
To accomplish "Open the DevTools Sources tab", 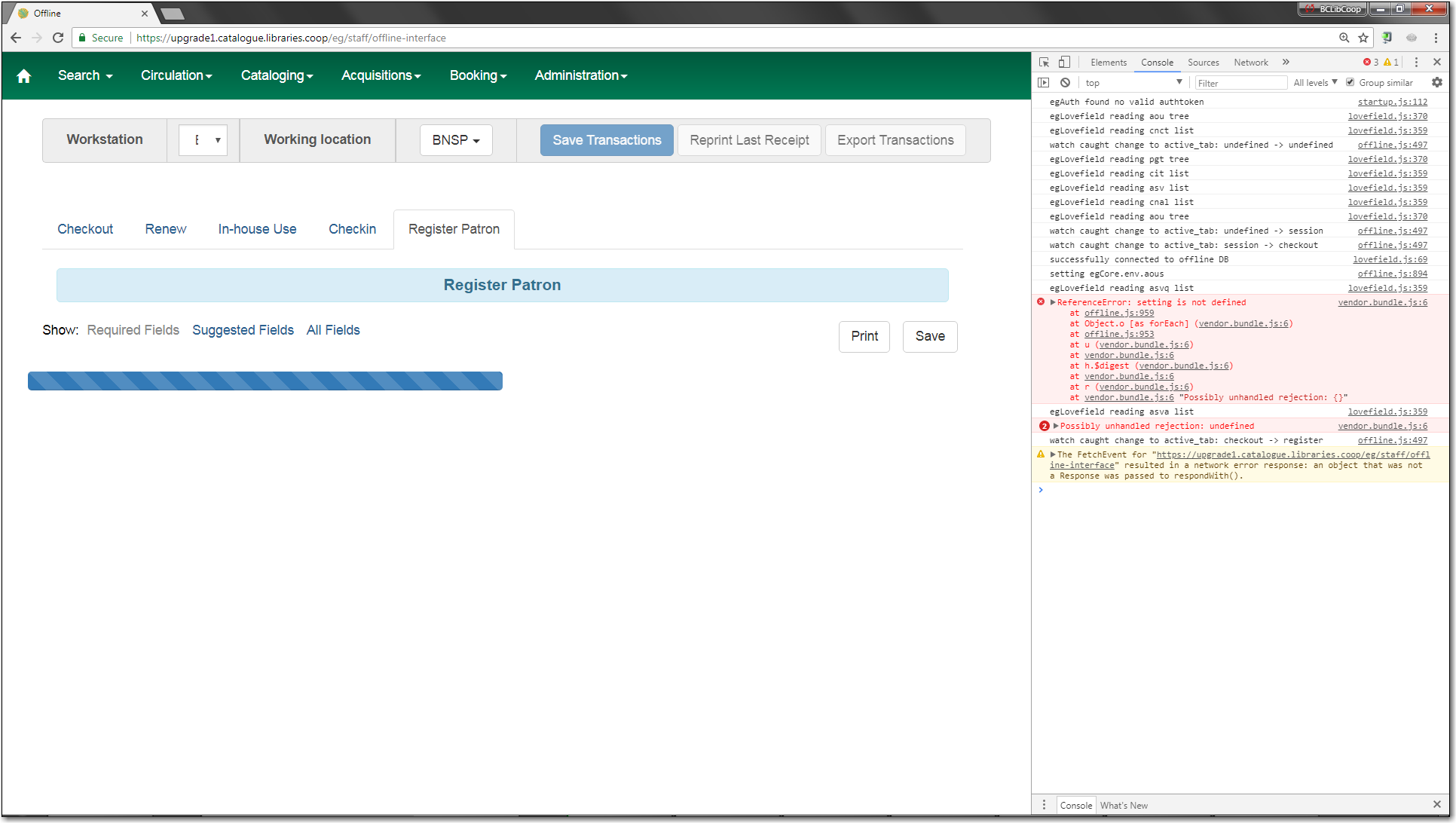I will [1203, 63].
